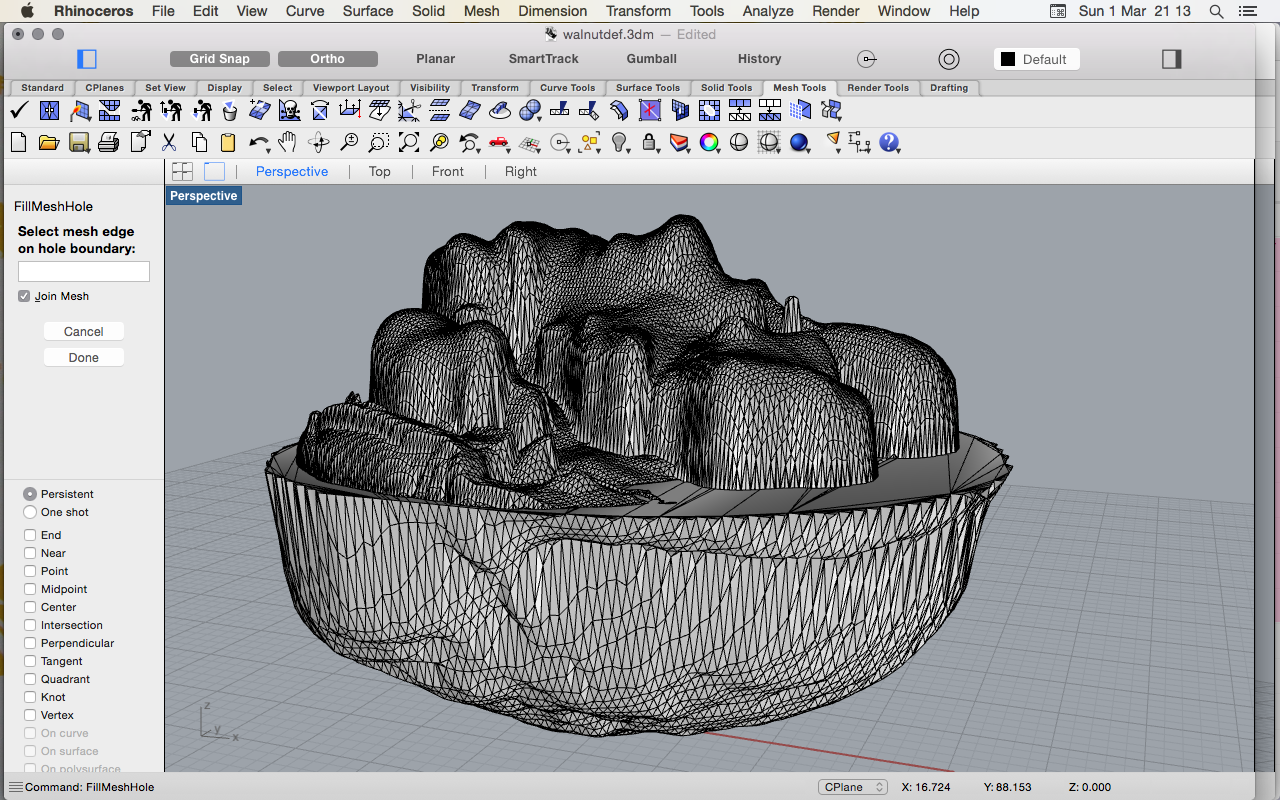Enable the Center object snap
This screenshot has width=1280, height=800.
(30, 607)
